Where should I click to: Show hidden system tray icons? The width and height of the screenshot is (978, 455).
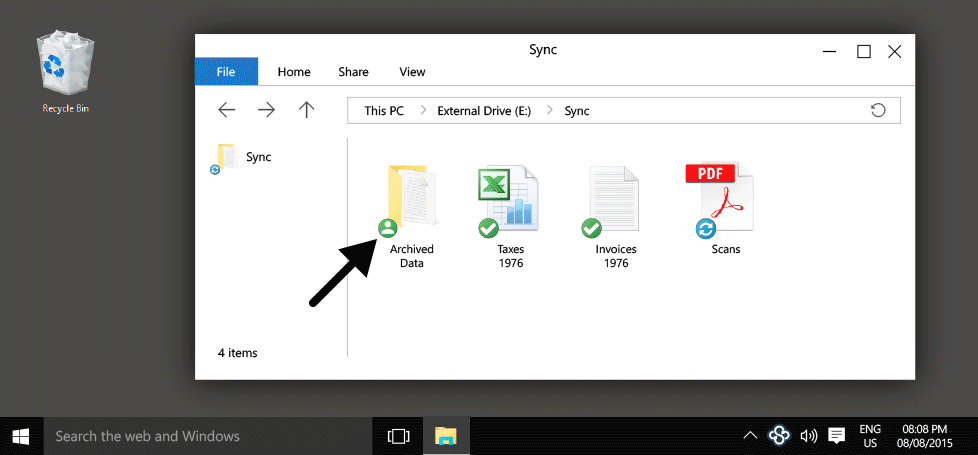(x=749, y=436)
